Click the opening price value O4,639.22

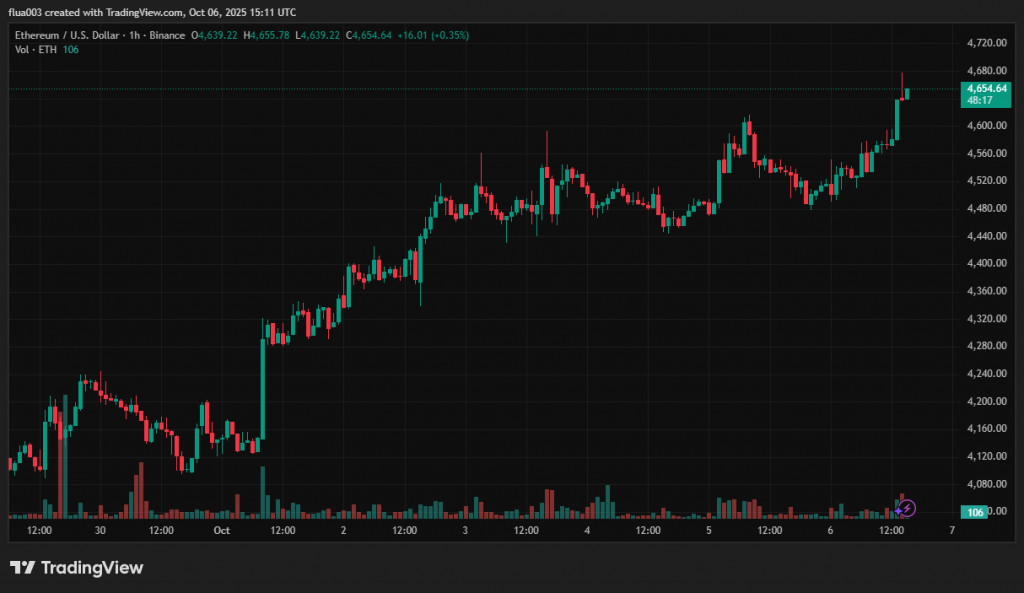pos(217,35)
